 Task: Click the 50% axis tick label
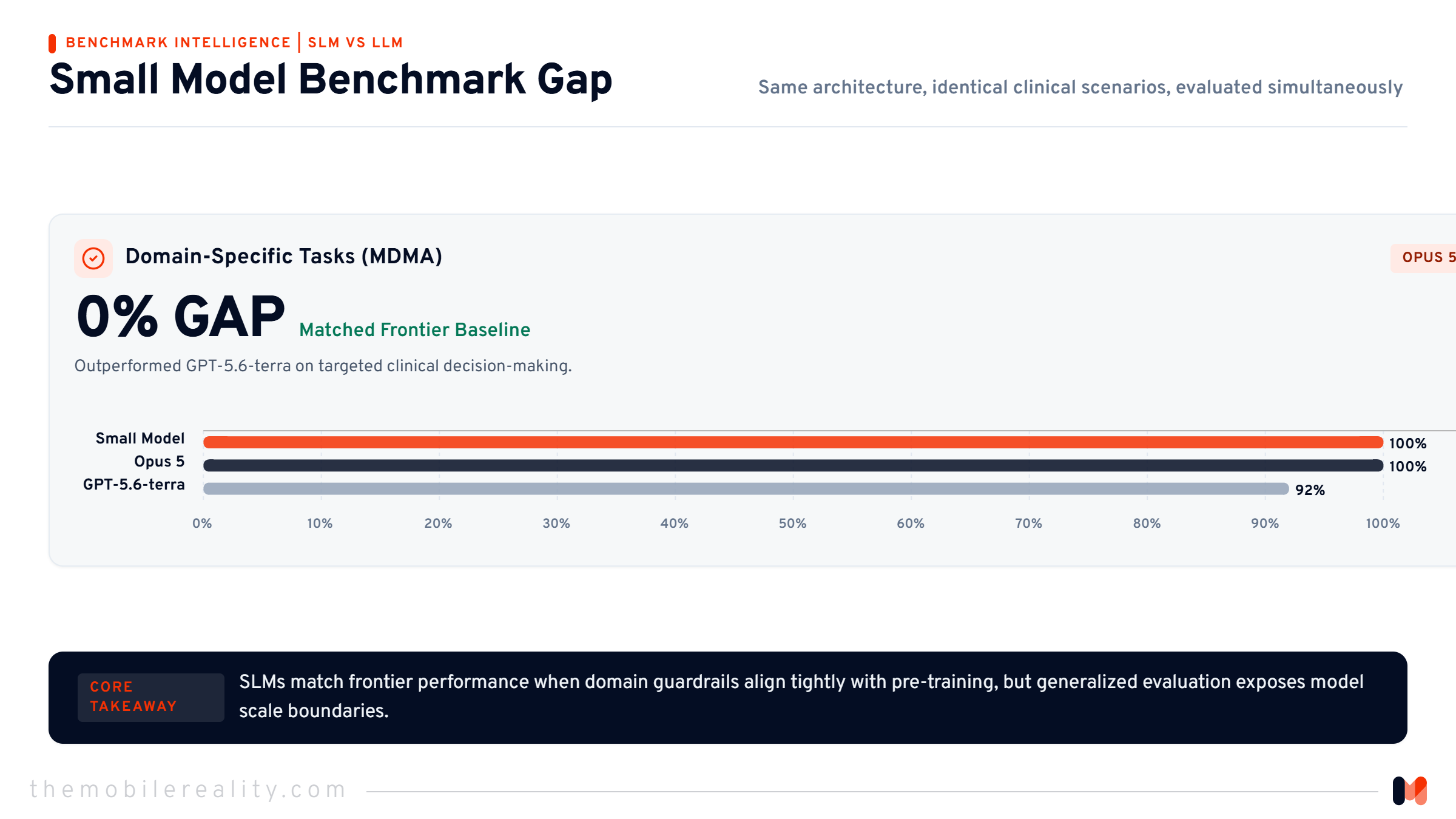pyautogui.click(x=793, y=523)
